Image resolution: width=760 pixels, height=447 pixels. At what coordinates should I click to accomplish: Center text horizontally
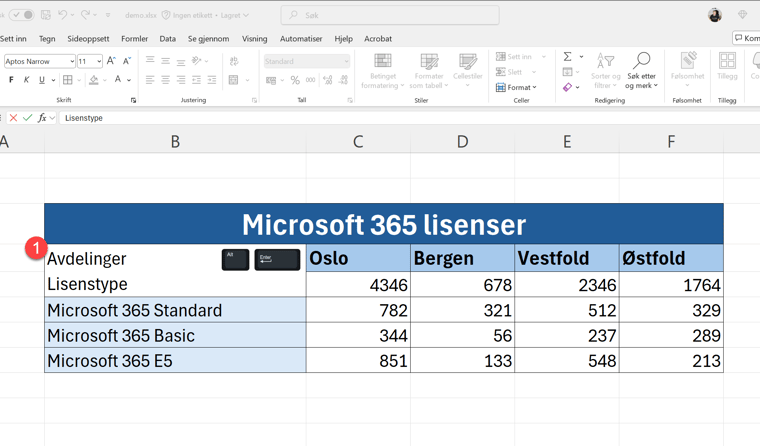click(166, 80)
